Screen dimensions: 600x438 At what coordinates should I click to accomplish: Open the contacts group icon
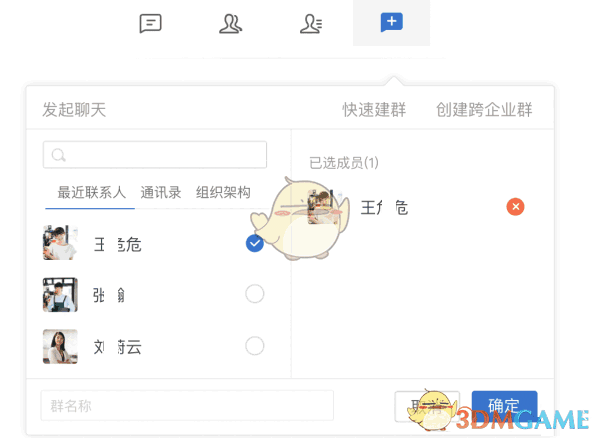pyautogui.click(x=230, y=24)
